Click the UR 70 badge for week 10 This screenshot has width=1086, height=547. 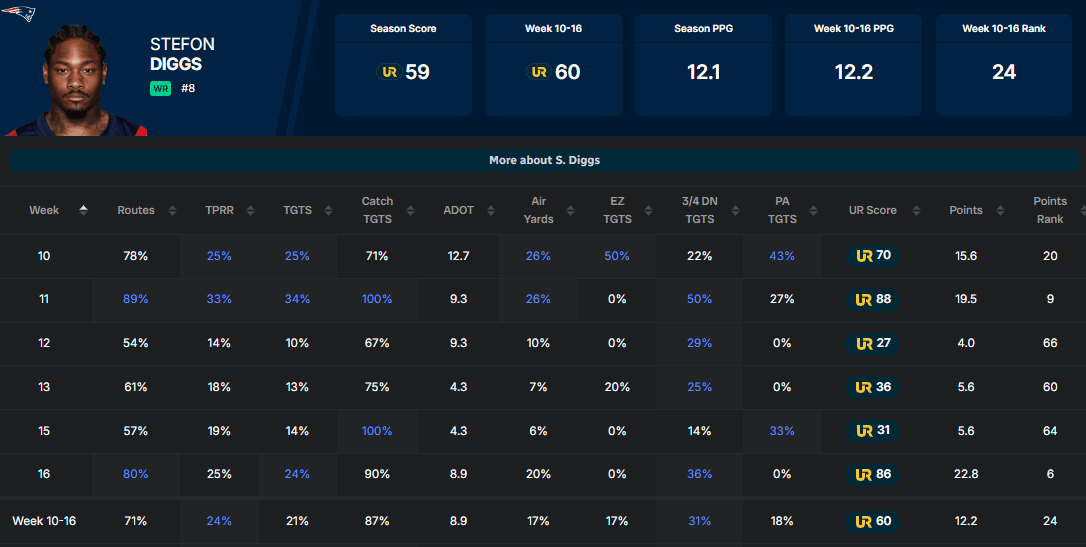874,256
